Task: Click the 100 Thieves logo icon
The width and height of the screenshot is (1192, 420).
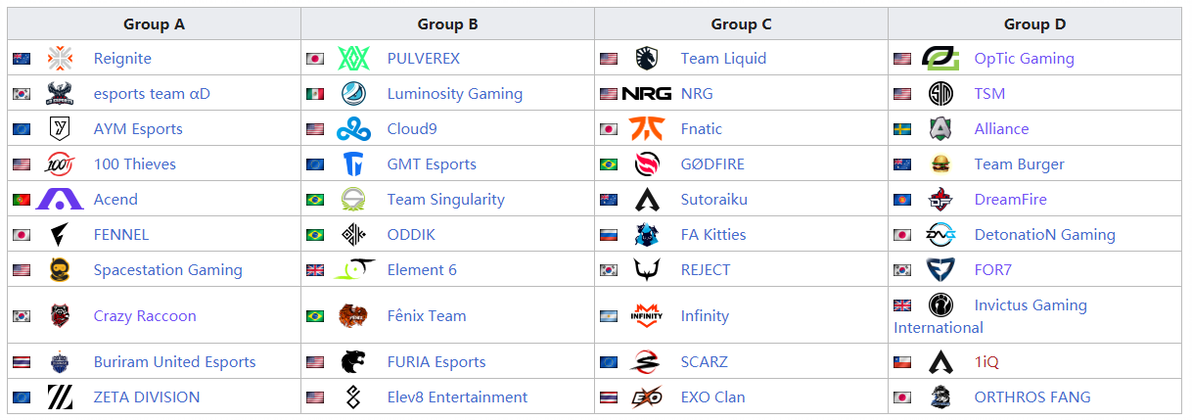Action: (59, 165)
